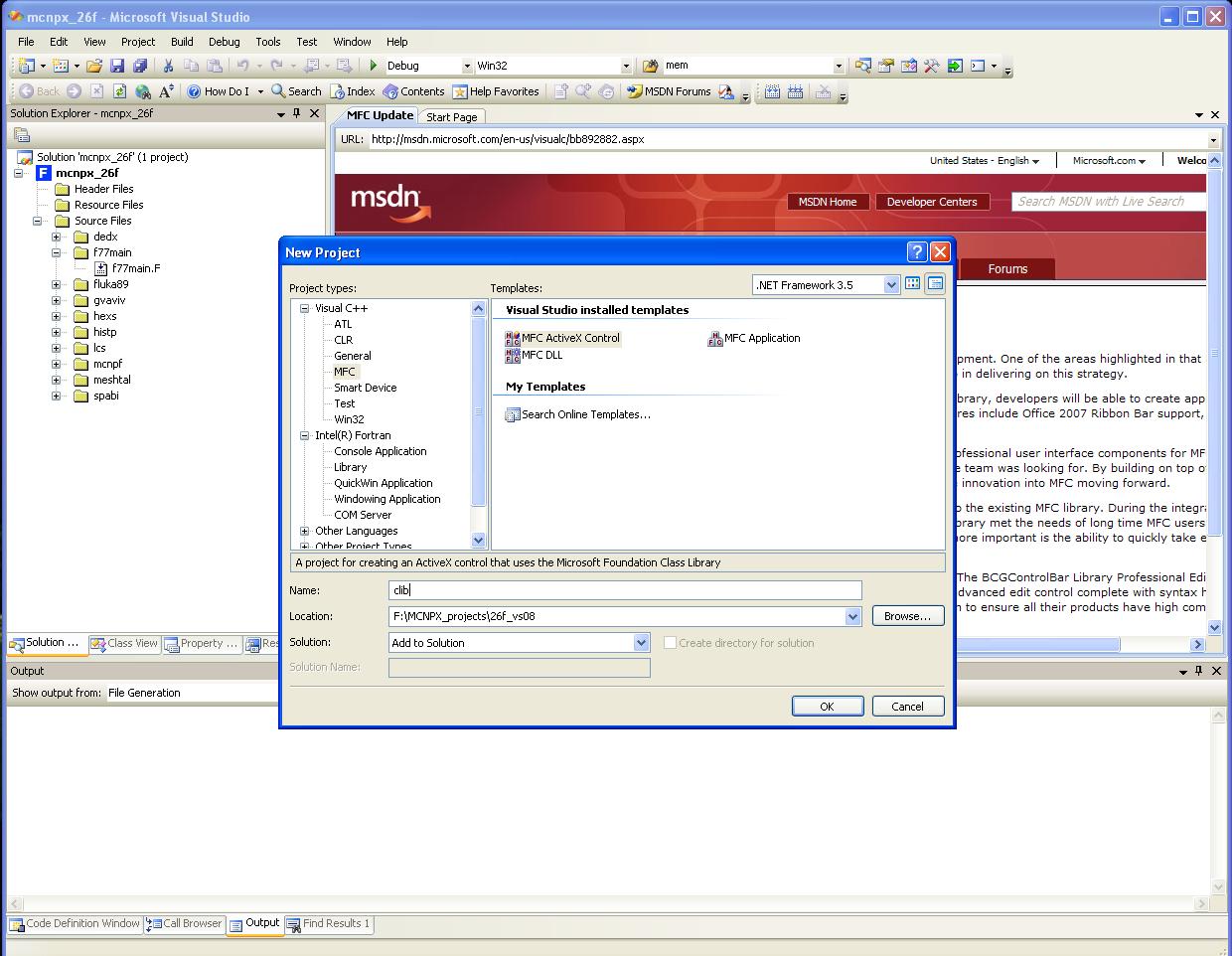This screenshot has width=1232, height=956.
Task: Click the Solution Explorer toolbar icon
Action: pos(862,66)
